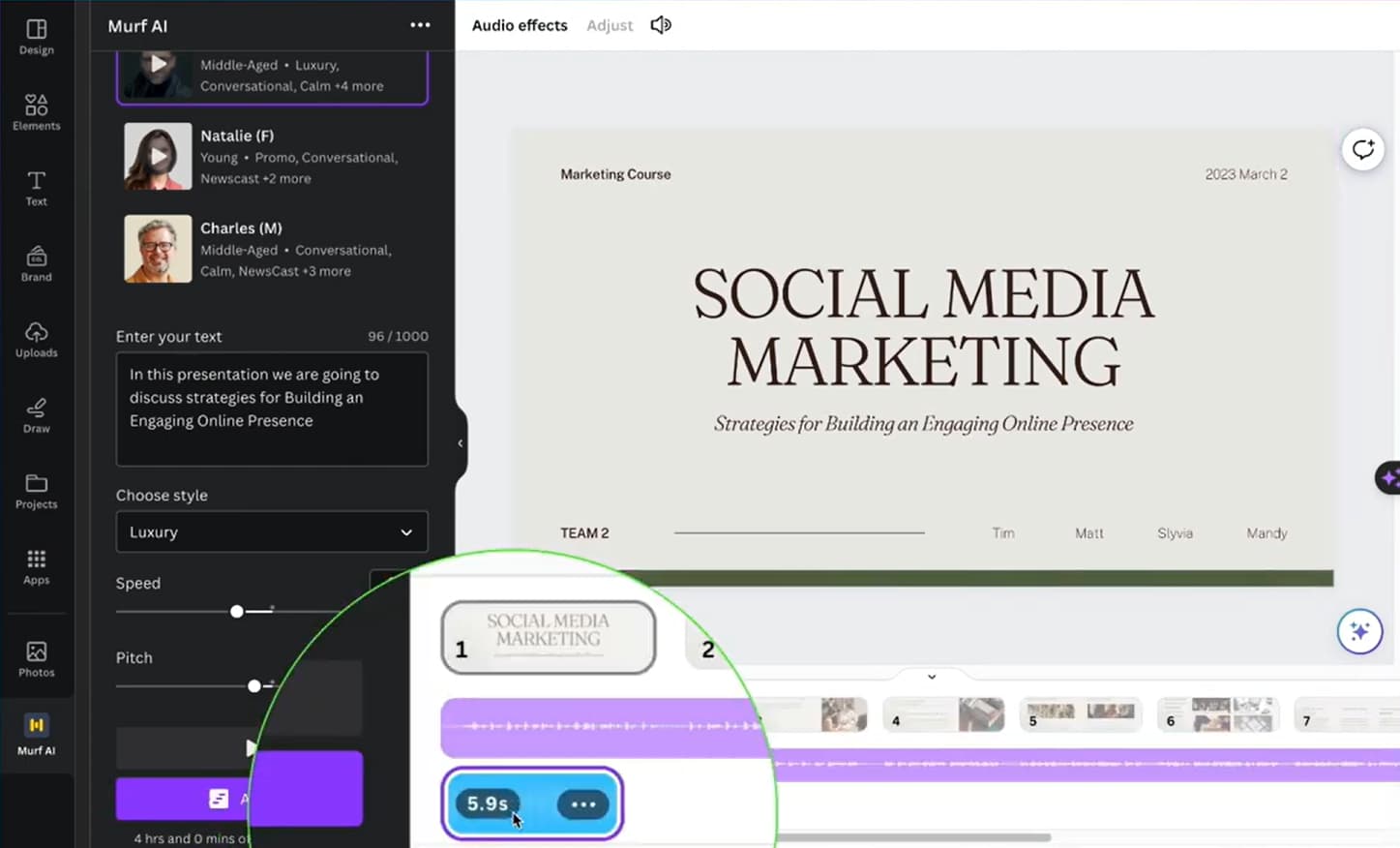
Task: Select the Natalie (F) voice name
Action: tap(237, 136)
